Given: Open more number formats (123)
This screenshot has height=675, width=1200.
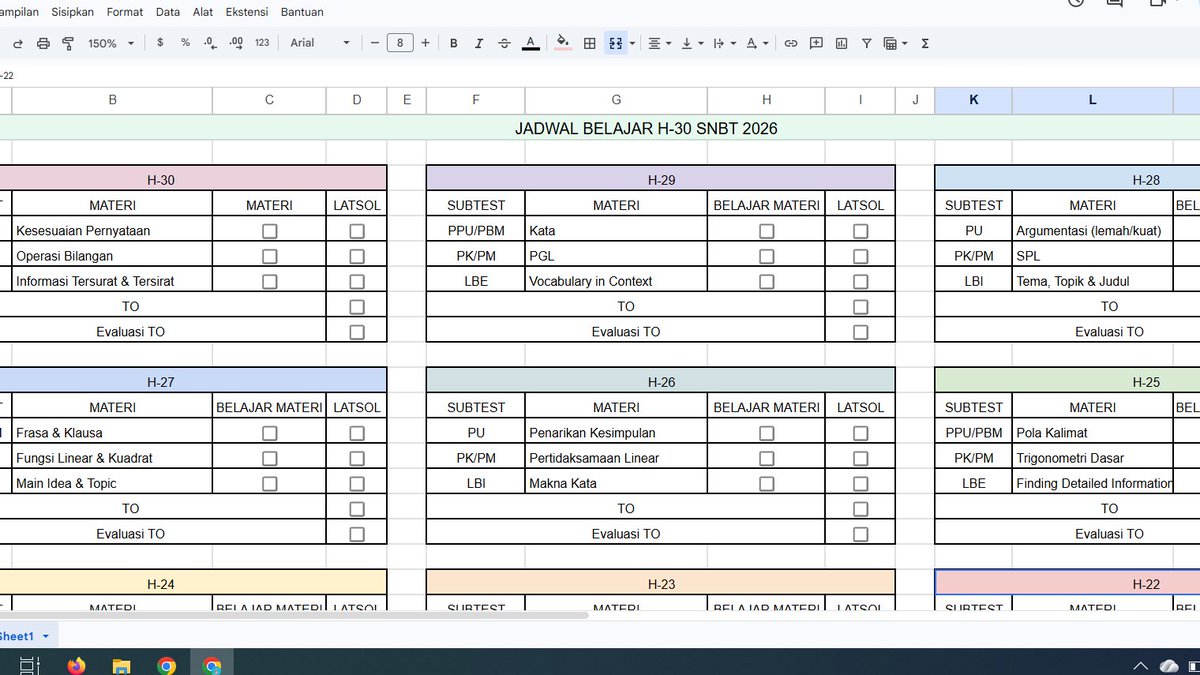Looking at the screenshot, I should coord(262,43).
